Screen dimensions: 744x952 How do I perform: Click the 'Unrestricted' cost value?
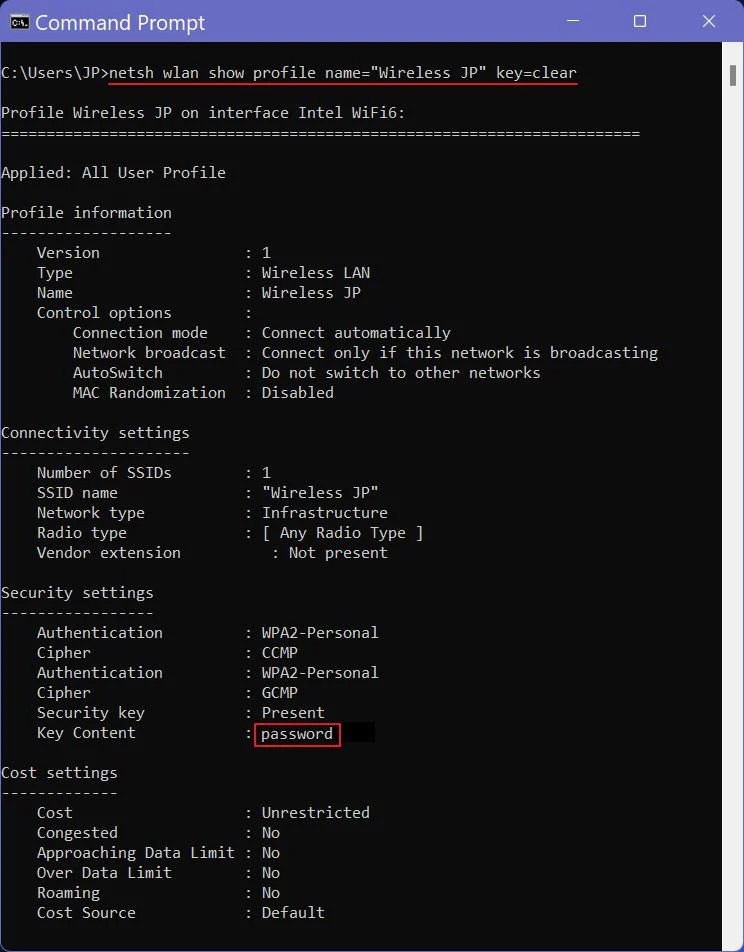[315, 813]
